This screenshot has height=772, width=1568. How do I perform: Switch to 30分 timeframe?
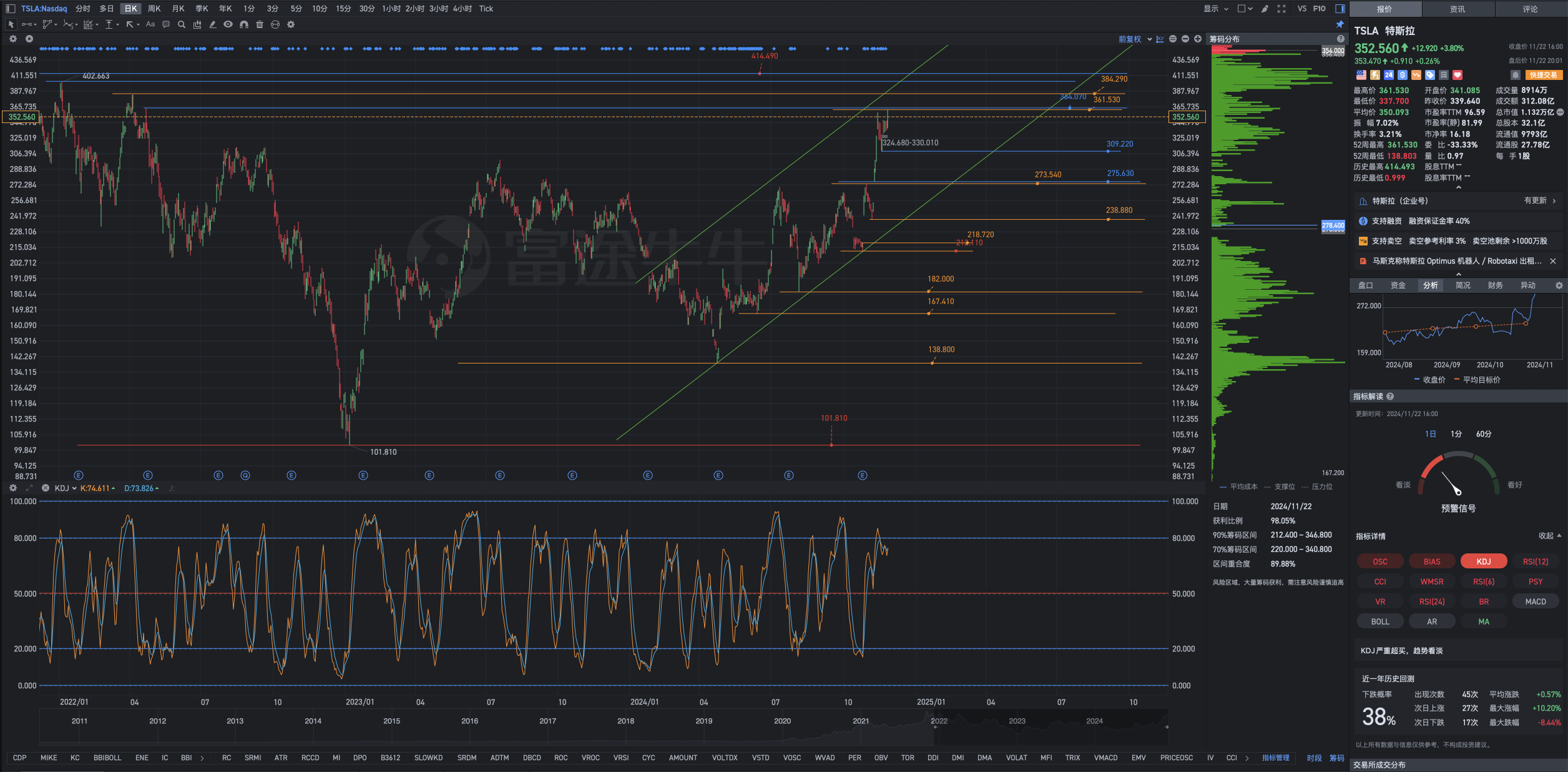pos(367,9)
